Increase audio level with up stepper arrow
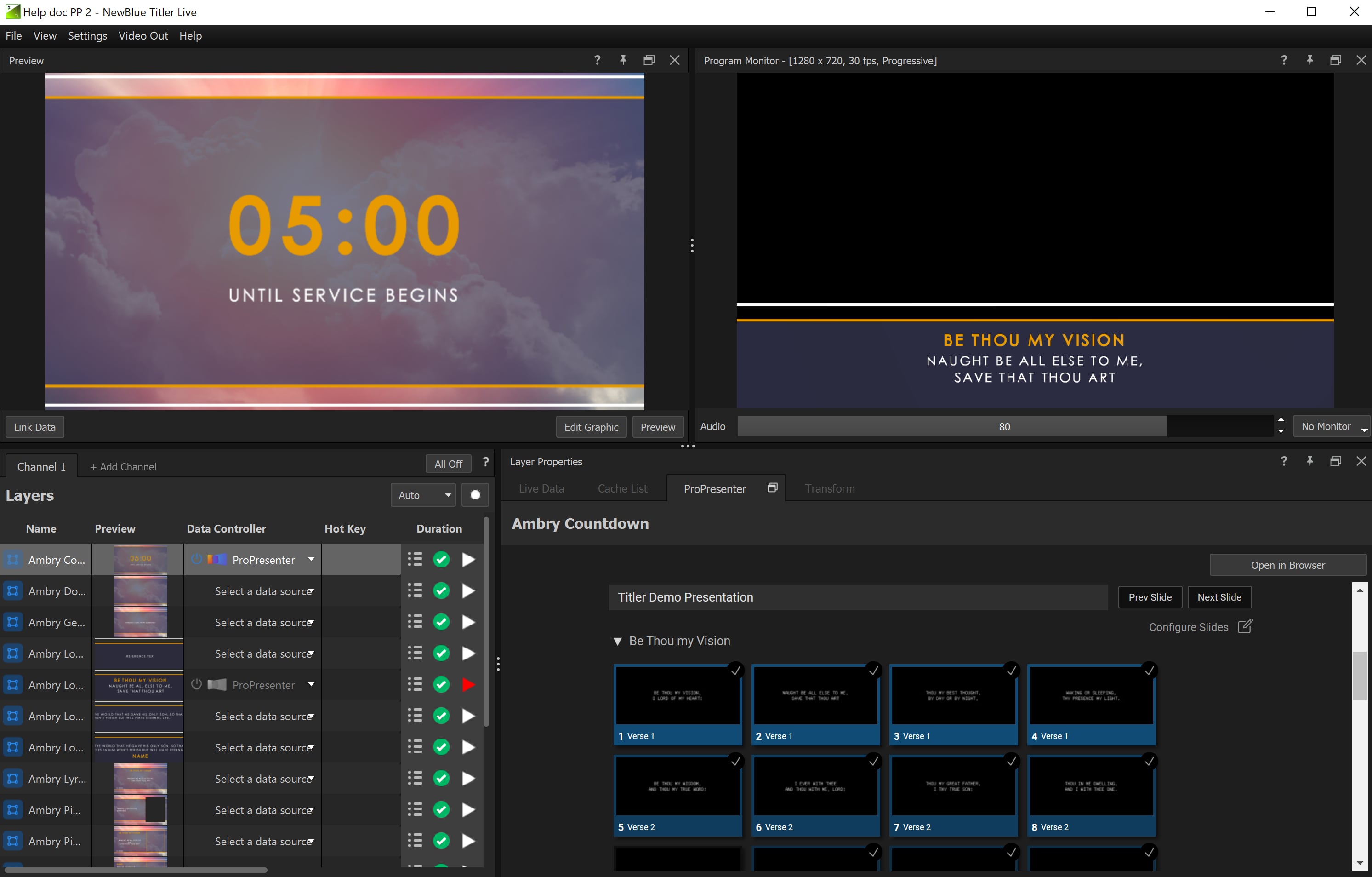 point(1281,420)
